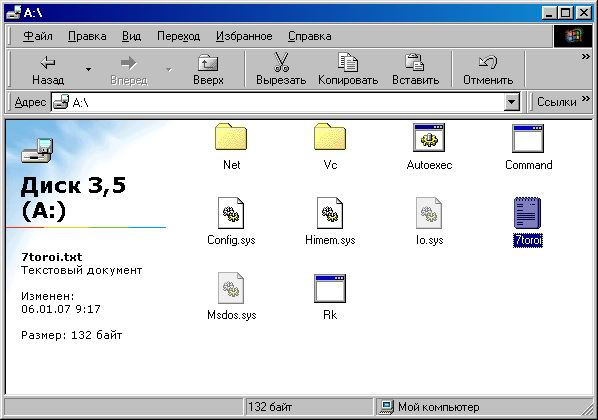Click inside the address field A:\

[278, 102]
